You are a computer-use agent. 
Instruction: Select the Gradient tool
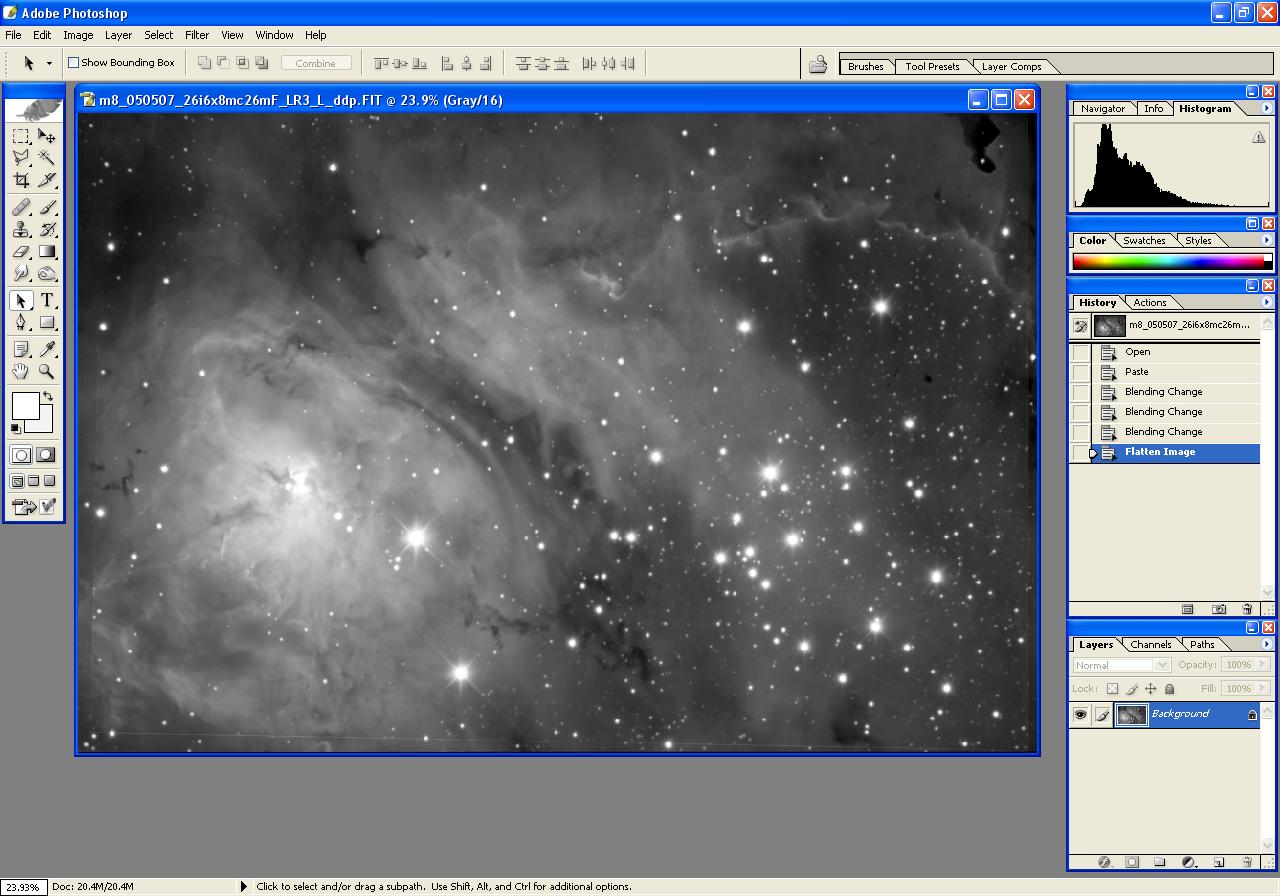(47, 252)
